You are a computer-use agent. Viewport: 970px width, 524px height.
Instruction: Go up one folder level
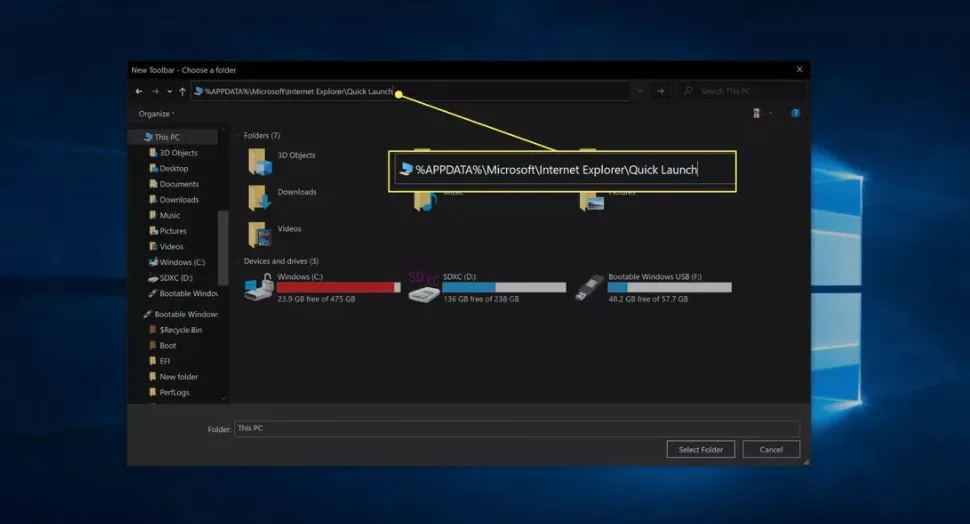(182, 92)
